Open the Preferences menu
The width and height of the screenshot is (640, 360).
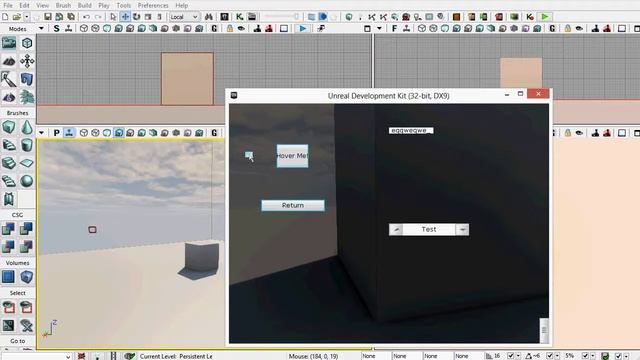(153, 5)
